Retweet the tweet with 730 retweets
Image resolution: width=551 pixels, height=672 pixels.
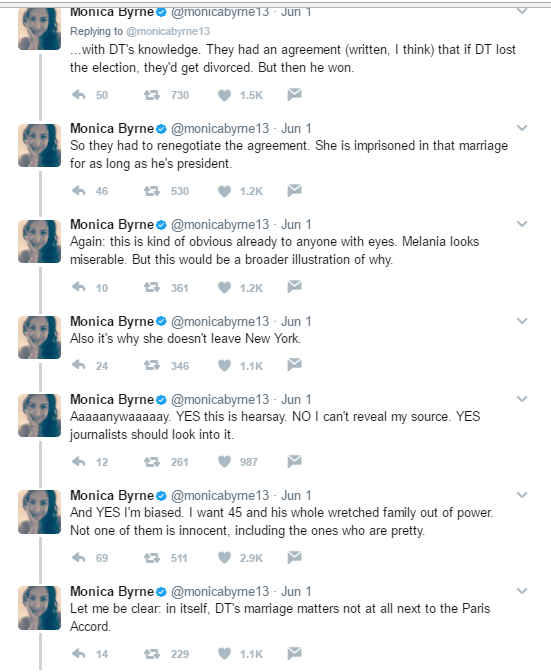click(x=152, y=95)
